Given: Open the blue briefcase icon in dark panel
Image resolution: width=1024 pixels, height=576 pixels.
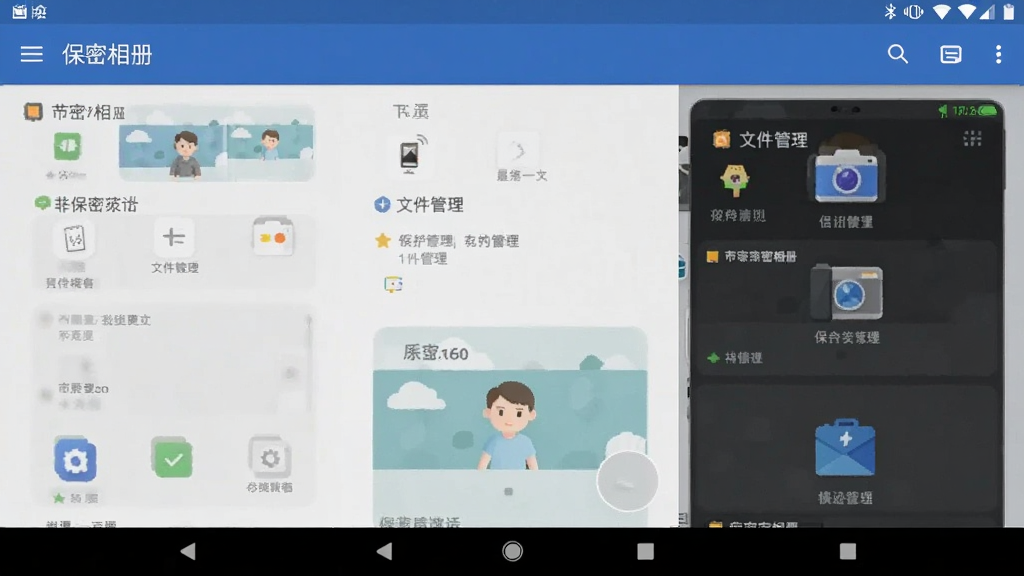Looking at the screenshot, I should 845,448.
